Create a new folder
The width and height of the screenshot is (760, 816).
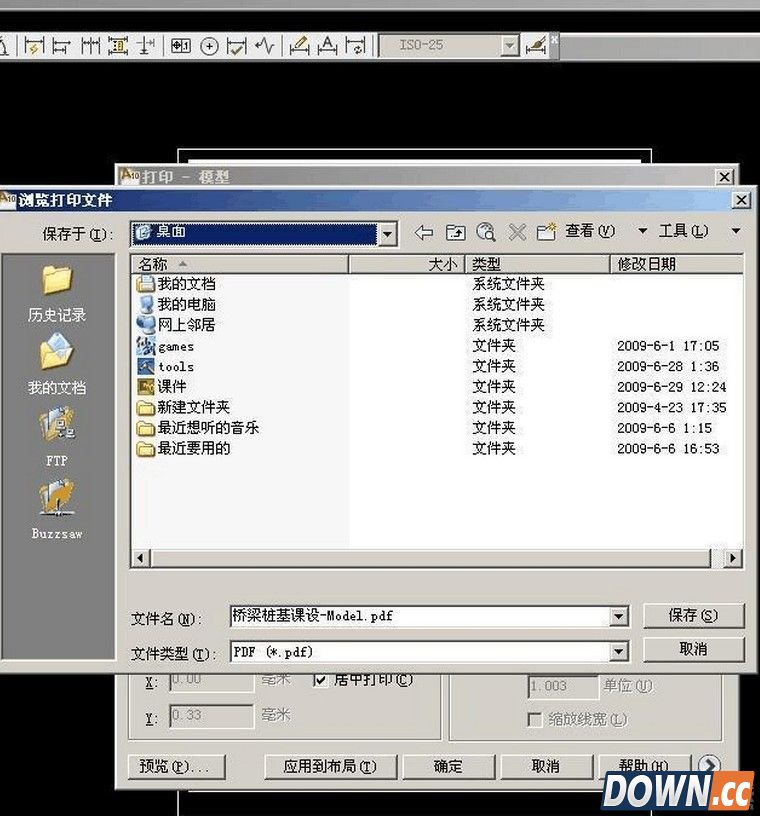(547, 232)
